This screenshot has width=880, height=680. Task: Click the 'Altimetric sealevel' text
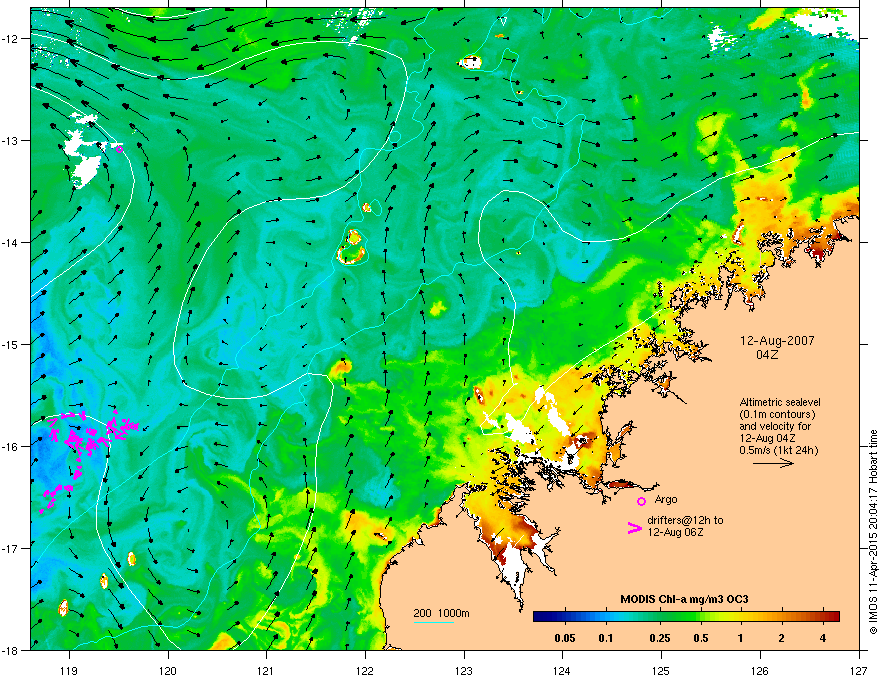(780, 402)
